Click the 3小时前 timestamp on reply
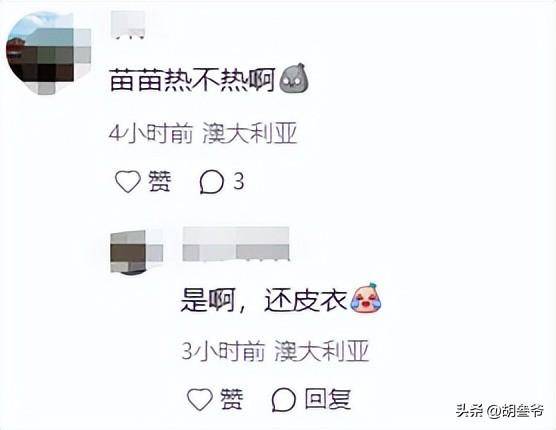 click(223, 351)
